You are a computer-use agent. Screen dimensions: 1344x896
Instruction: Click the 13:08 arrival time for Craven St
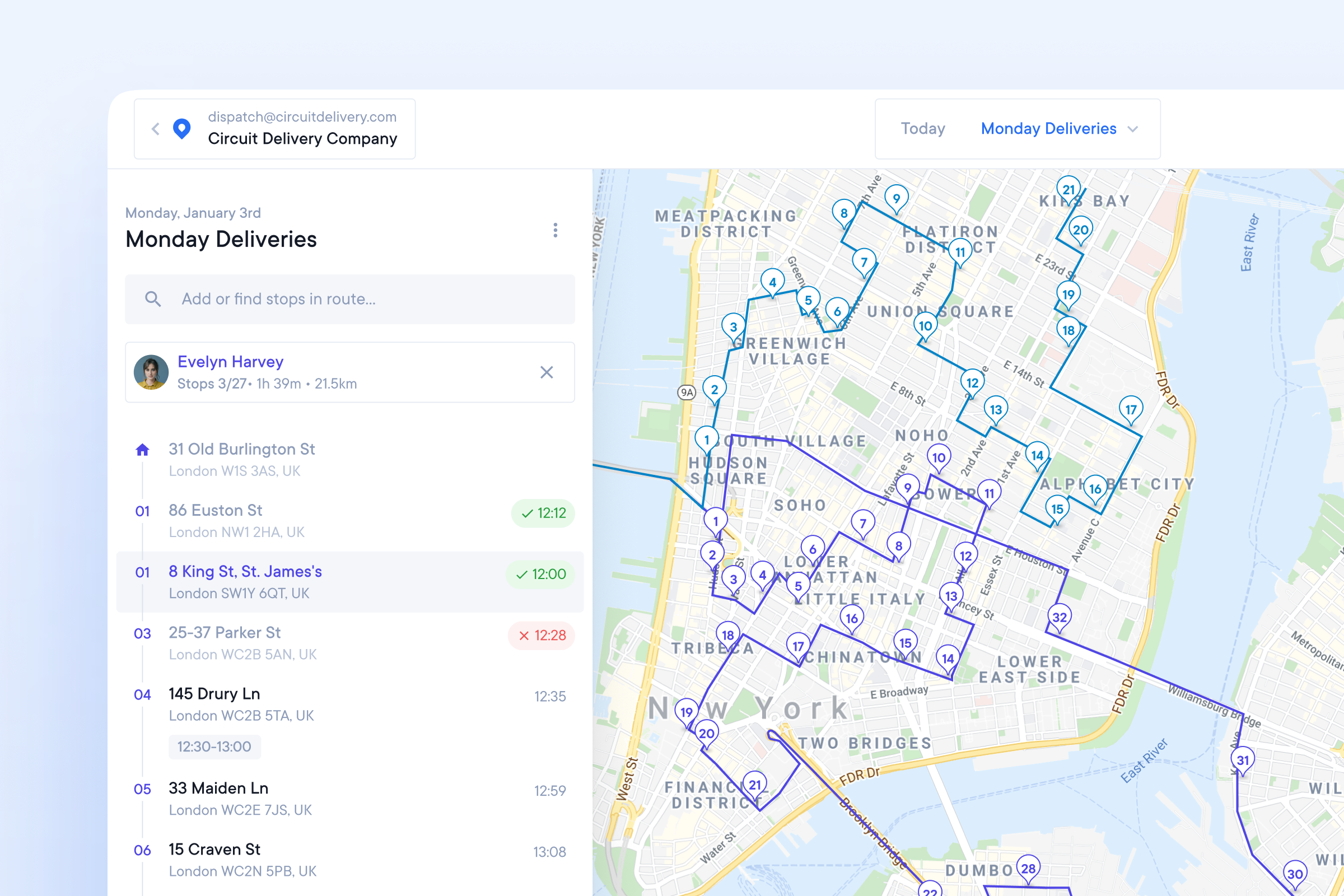click(x=549, y=852)
